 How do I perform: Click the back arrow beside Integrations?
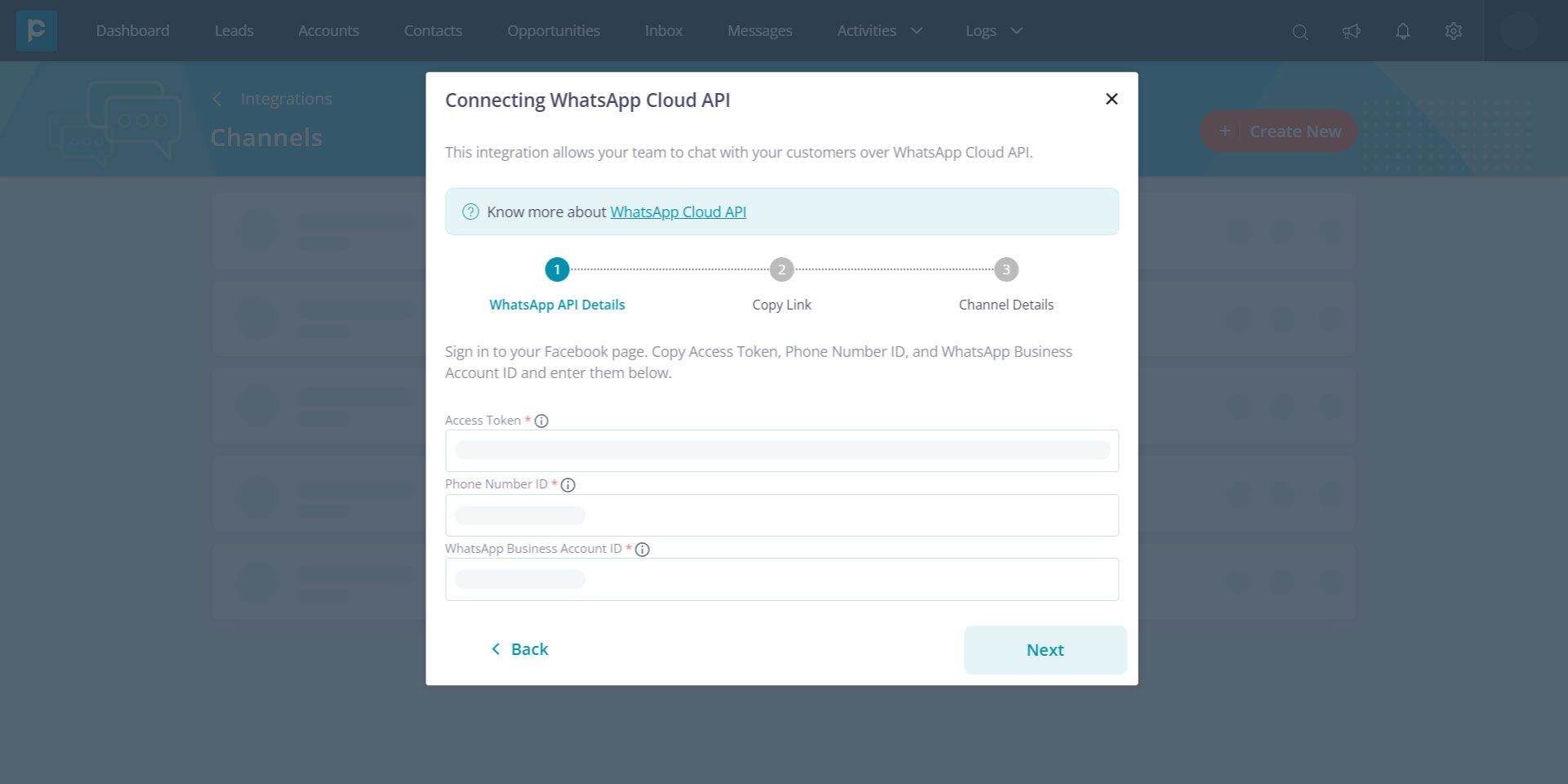[x=217, y=99]
